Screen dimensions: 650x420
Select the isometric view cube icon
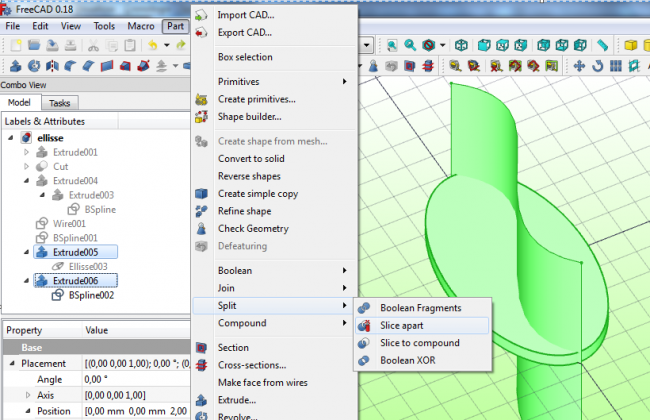tap(462, 45)
